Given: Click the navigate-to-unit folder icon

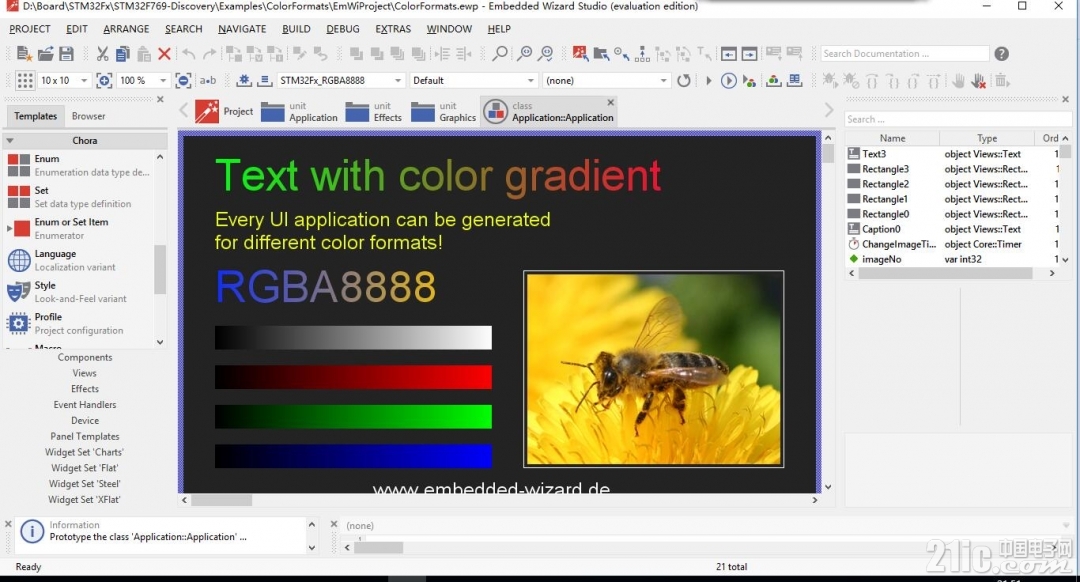Looking at the screenshot, I should tap(601, 54).
